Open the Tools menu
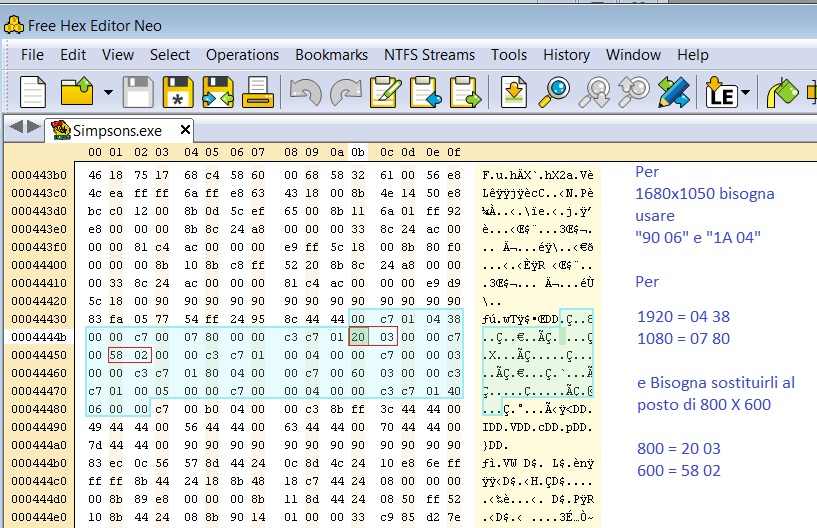817x528 pixels. (509, 55)
